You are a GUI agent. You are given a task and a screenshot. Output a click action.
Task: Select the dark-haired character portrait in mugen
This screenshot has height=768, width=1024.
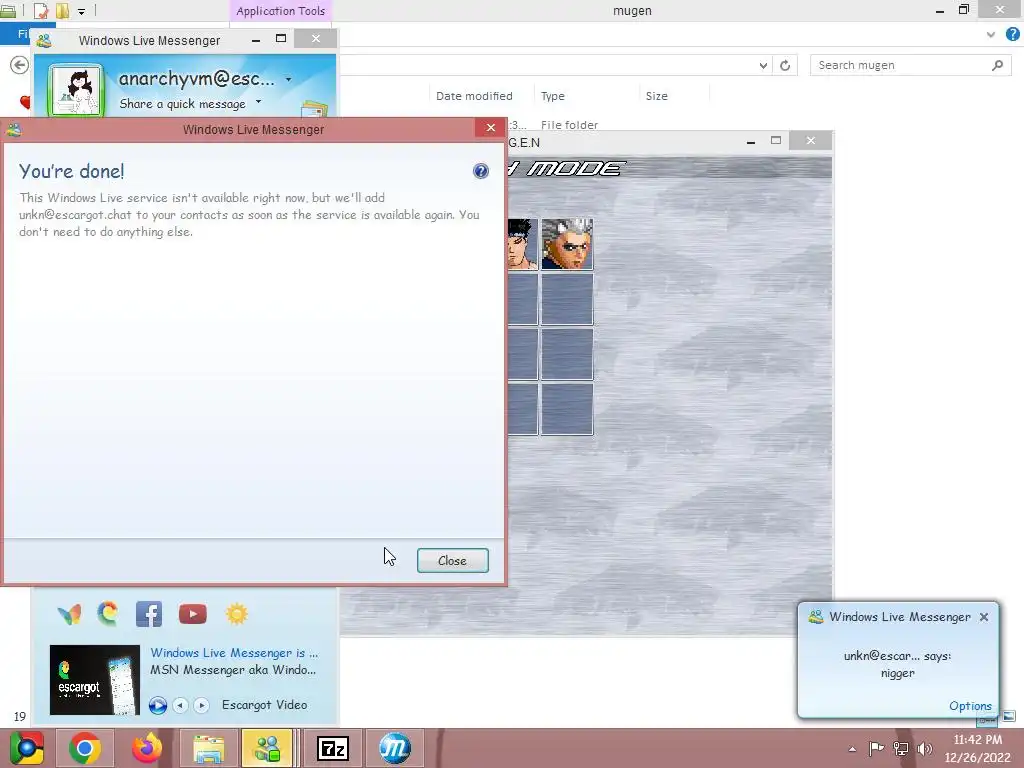522,244
